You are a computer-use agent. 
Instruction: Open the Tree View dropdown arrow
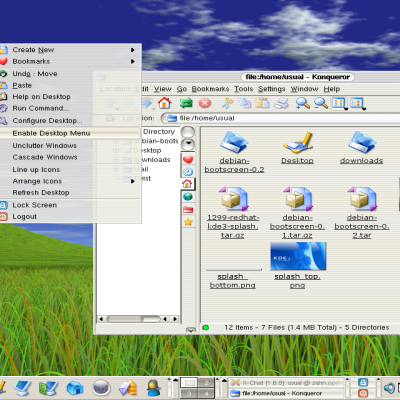point(364,109)
